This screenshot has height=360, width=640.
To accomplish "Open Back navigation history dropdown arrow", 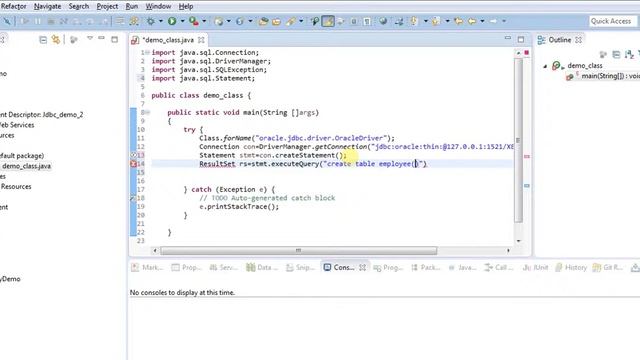I will pos(482,21).
